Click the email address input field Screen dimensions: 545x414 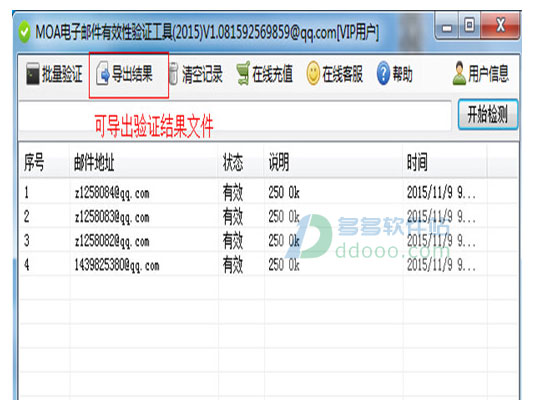click(235, 116)
